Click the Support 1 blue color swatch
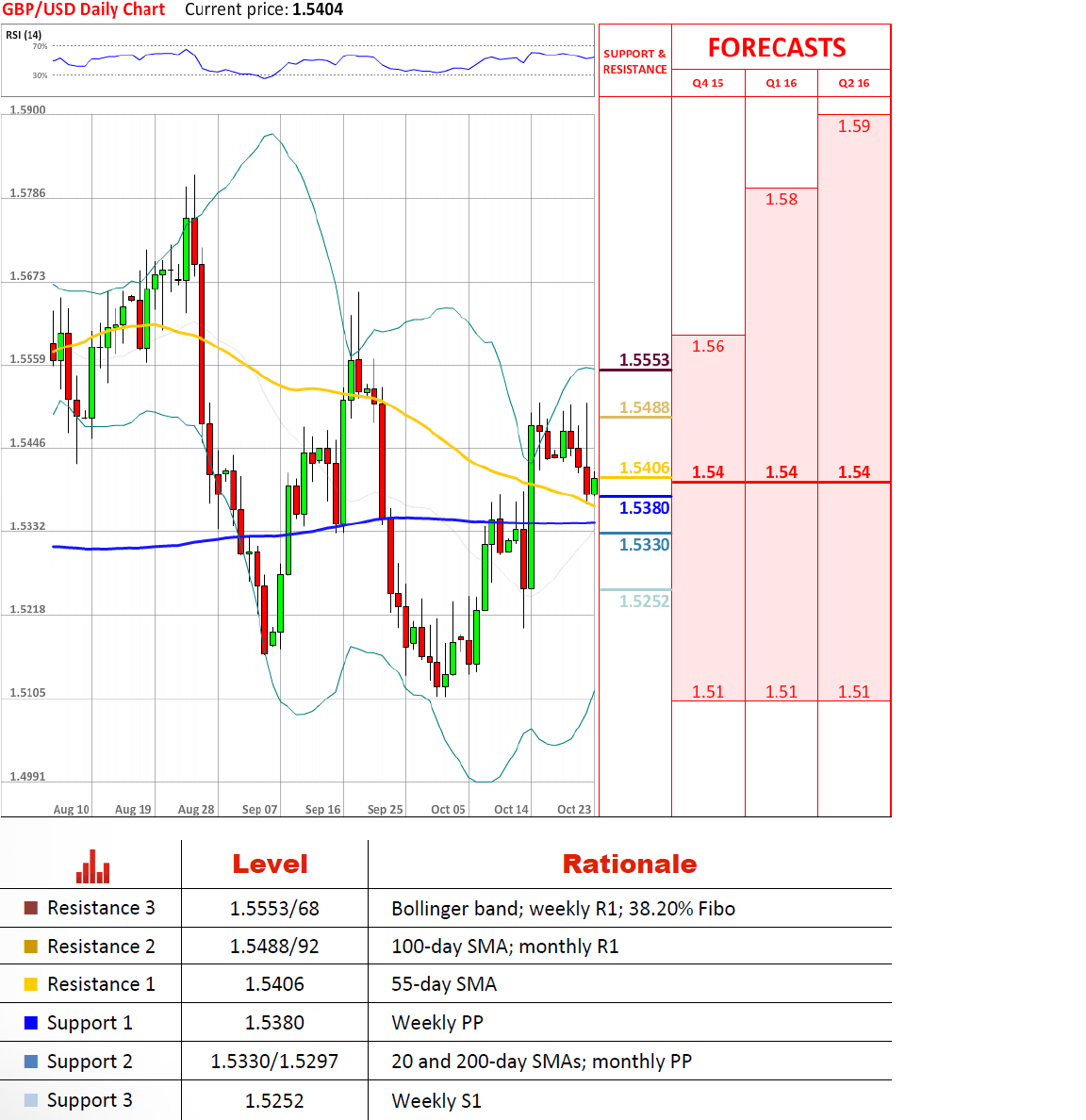Viewport: 1086px width, 1120px height. click(x=31, y=1023)
